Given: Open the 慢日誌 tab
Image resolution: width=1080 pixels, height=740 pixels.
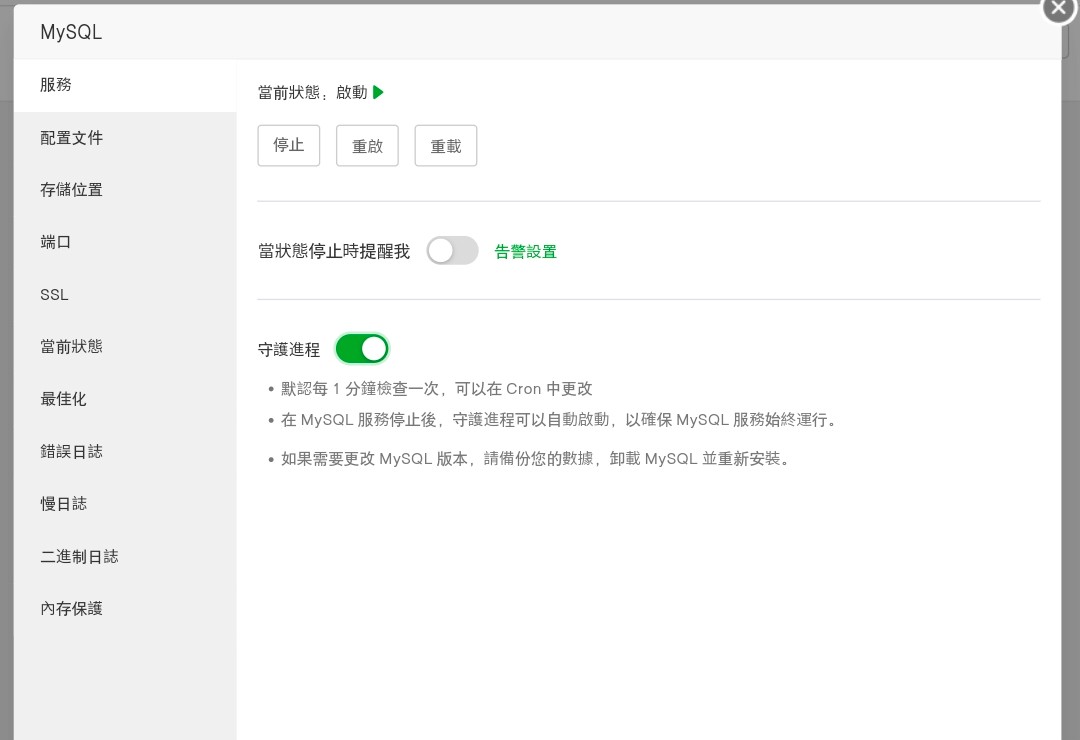Looking at the screenshot, I should point(125,504).
